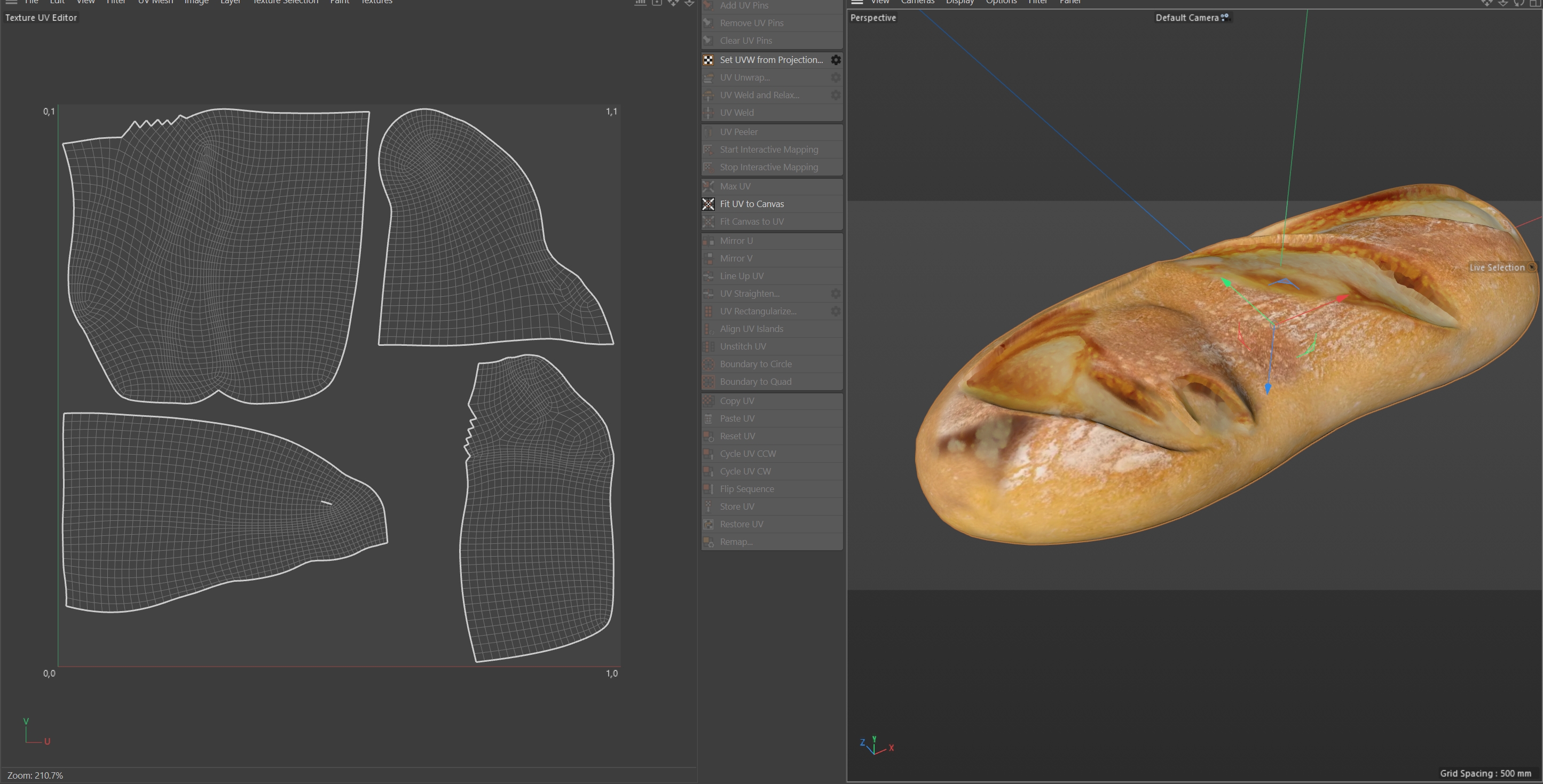This screenshot has width=1543, height=784.
Task: Select the Mirror U command
Action: pos(736,241)
